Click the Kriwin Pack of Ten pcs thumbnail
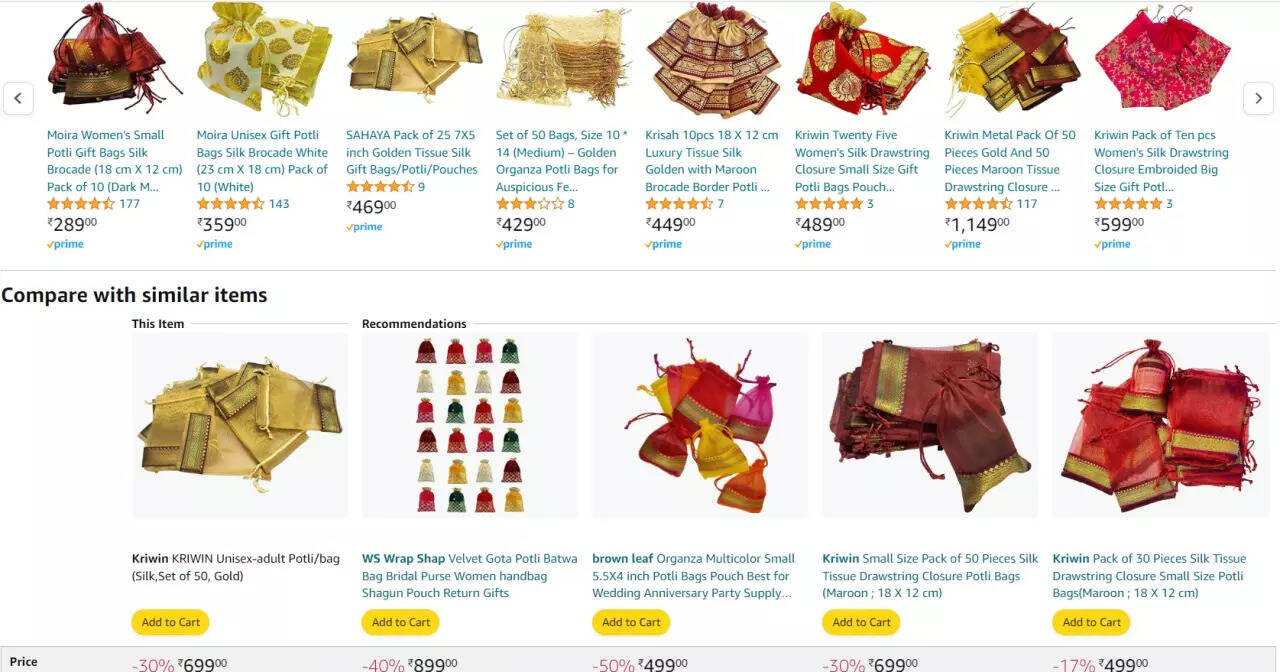Screen dimensions: 1280x672 tap(1162, 60)
